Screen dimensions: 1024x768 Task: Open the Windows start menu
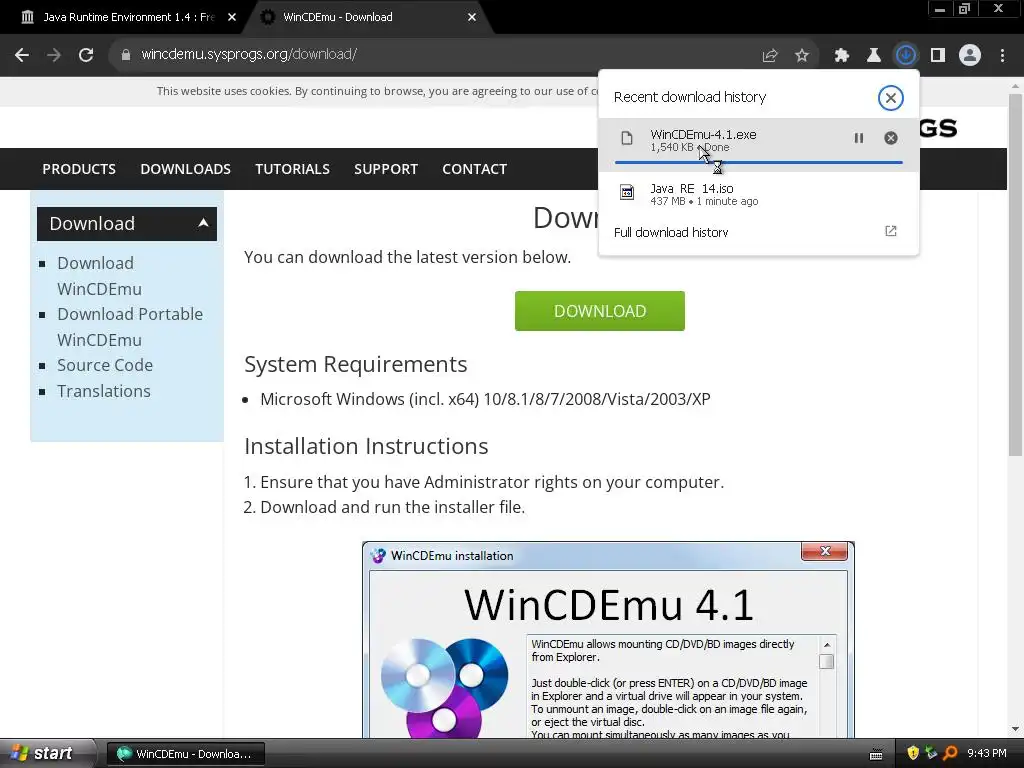point(42,753)
